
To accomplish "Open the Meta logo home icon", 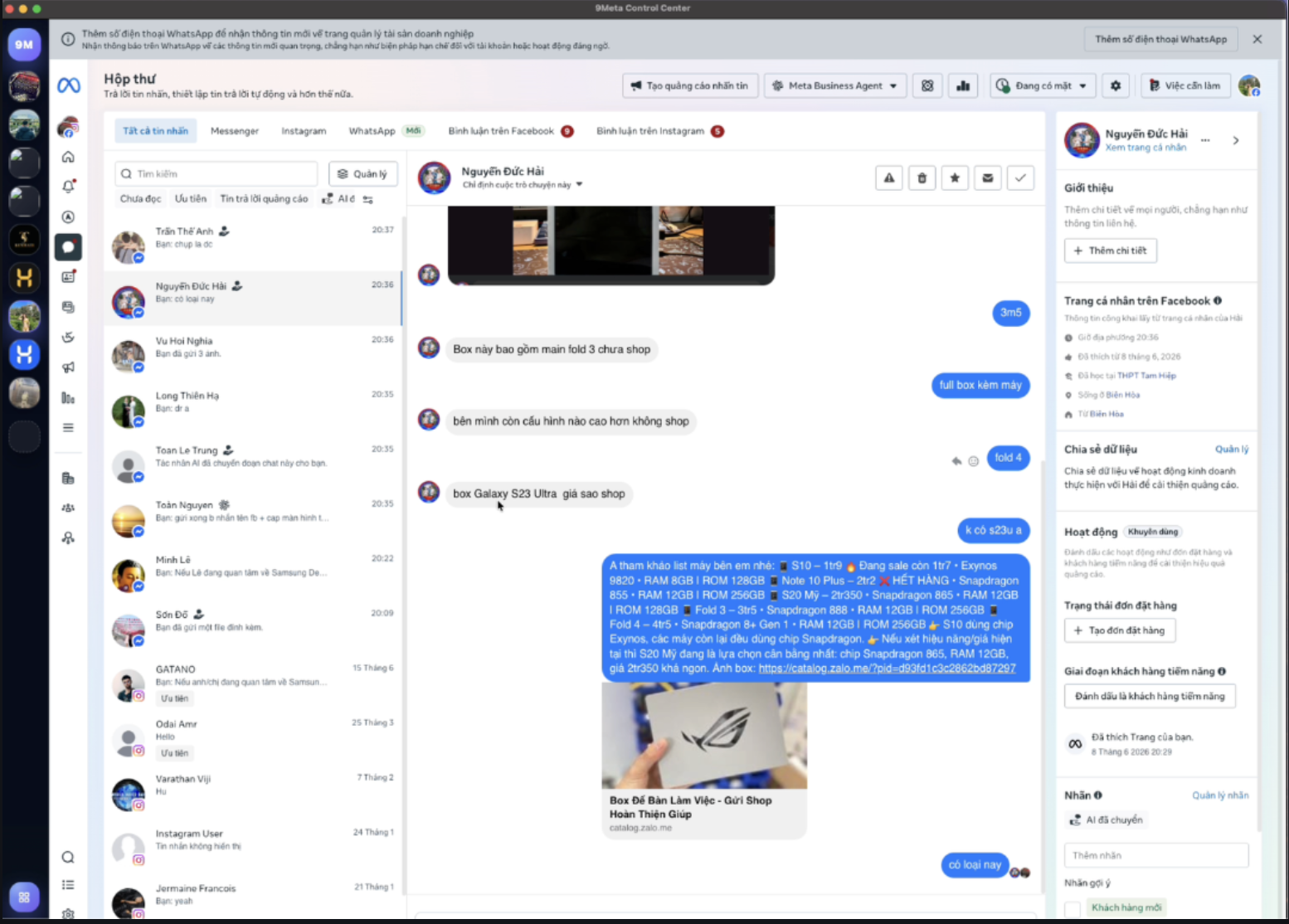I will (69, 85).
